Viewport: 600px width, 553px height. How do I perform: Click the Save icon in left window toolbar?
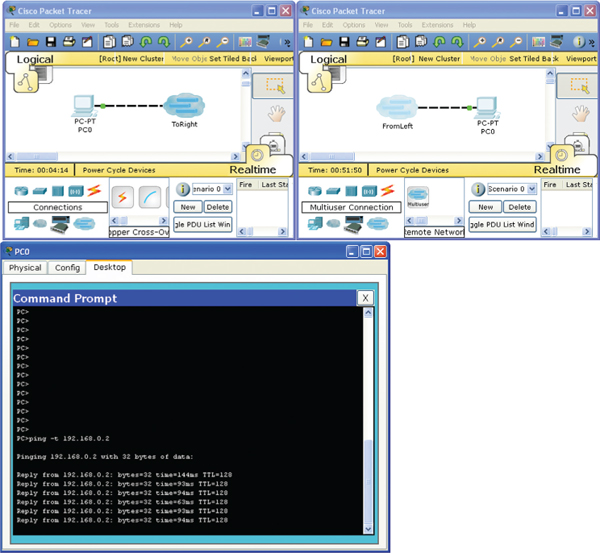coord(50,42)
